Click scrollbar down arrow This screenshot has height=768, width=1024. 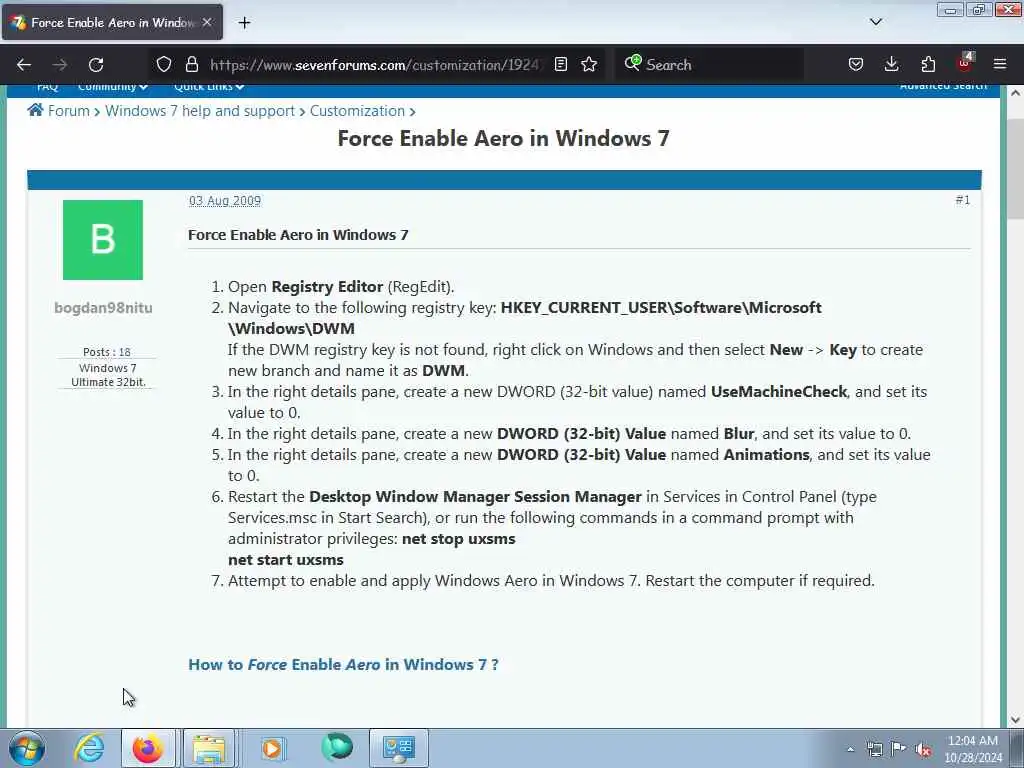[1015, 720]
